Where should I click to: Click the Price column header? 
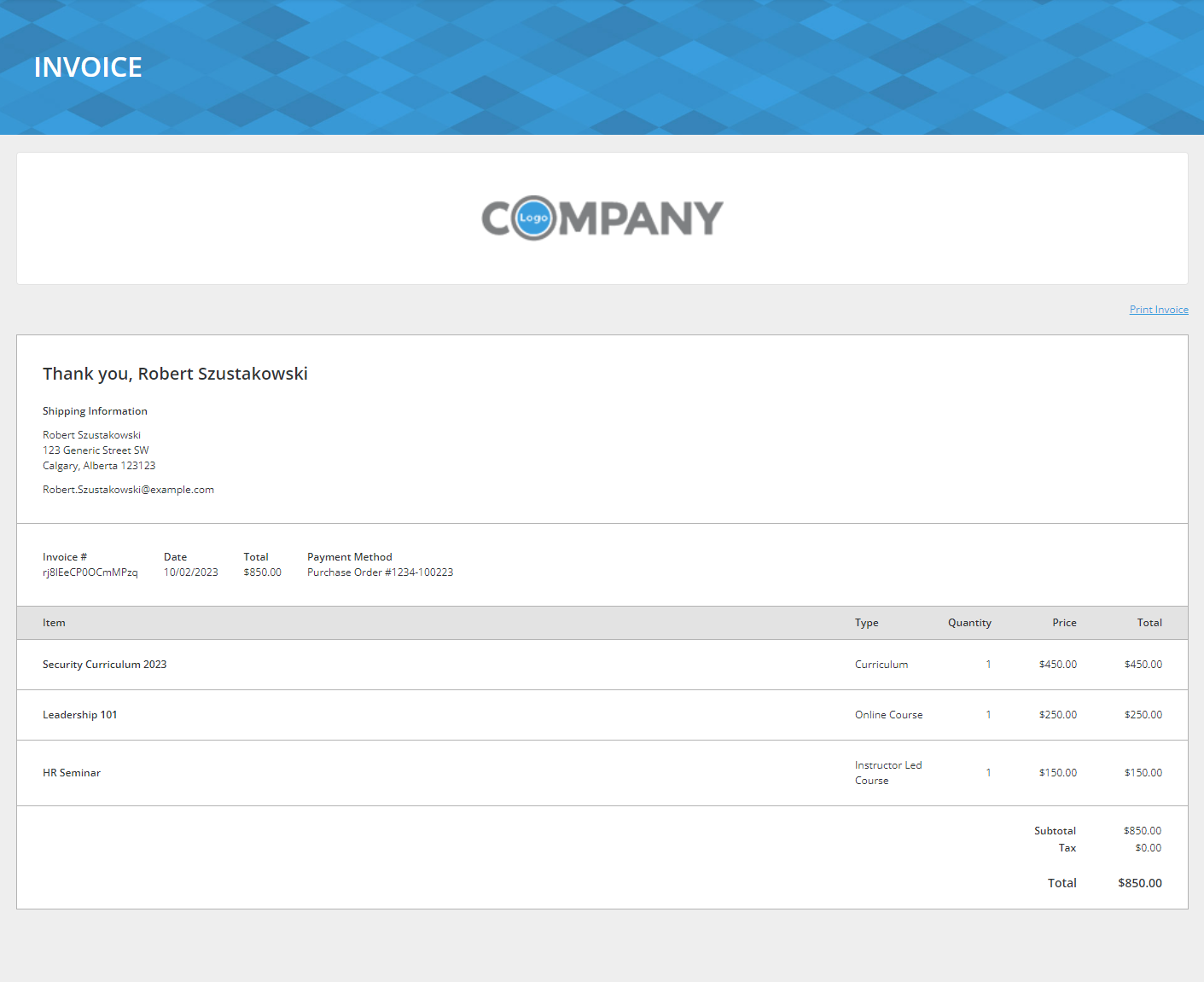1064,623
